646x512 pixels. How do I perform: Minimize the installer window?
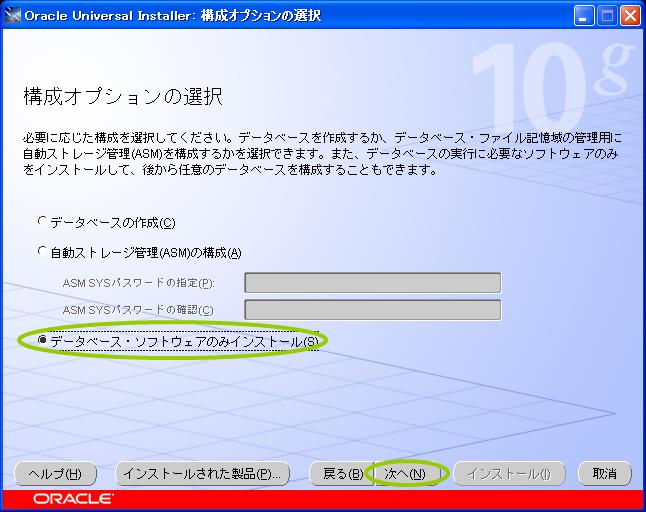click(584, 16)
